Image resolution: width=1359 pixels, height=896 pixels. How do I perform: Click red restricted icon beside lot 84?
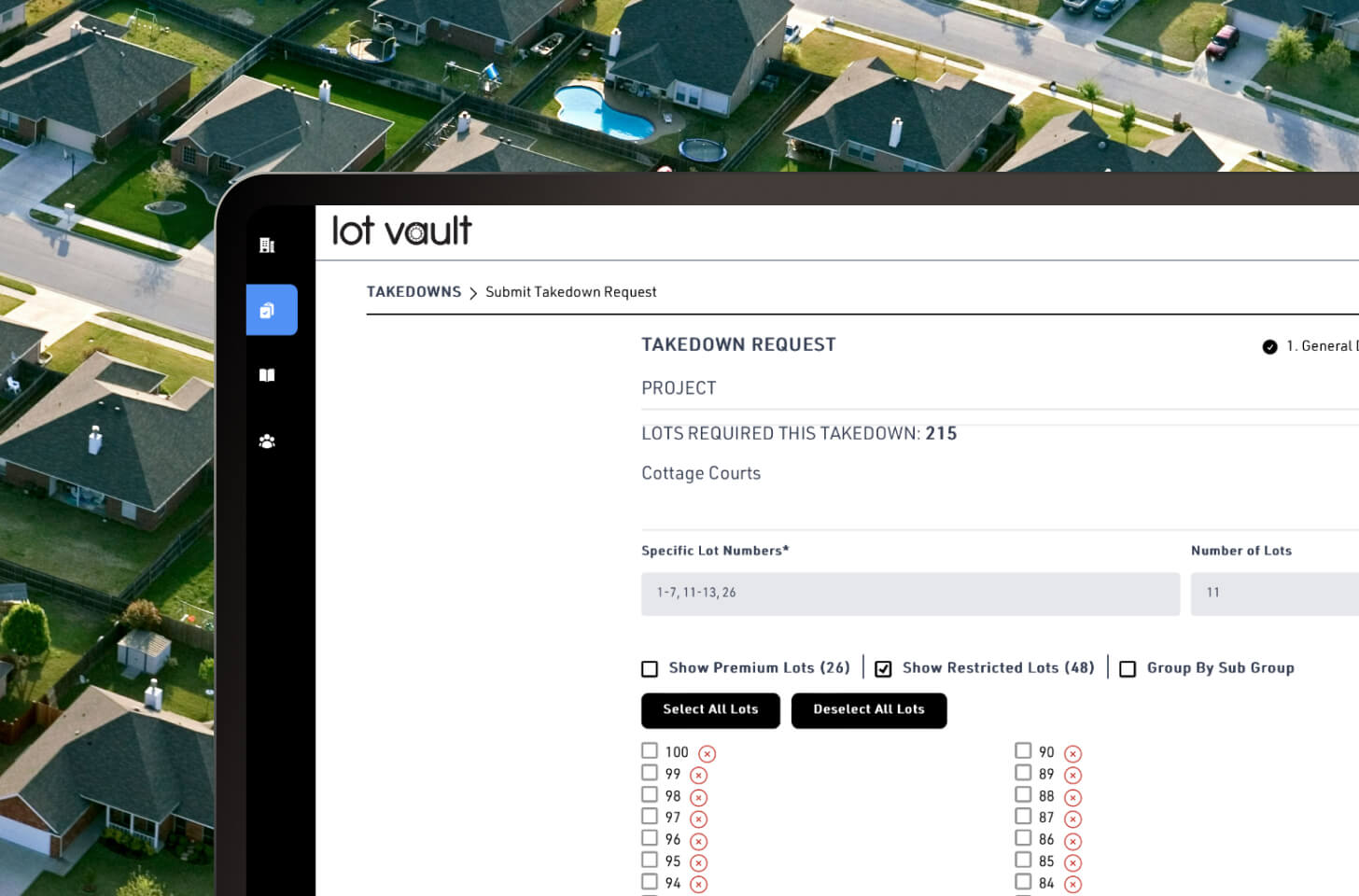coord(1073,885)
